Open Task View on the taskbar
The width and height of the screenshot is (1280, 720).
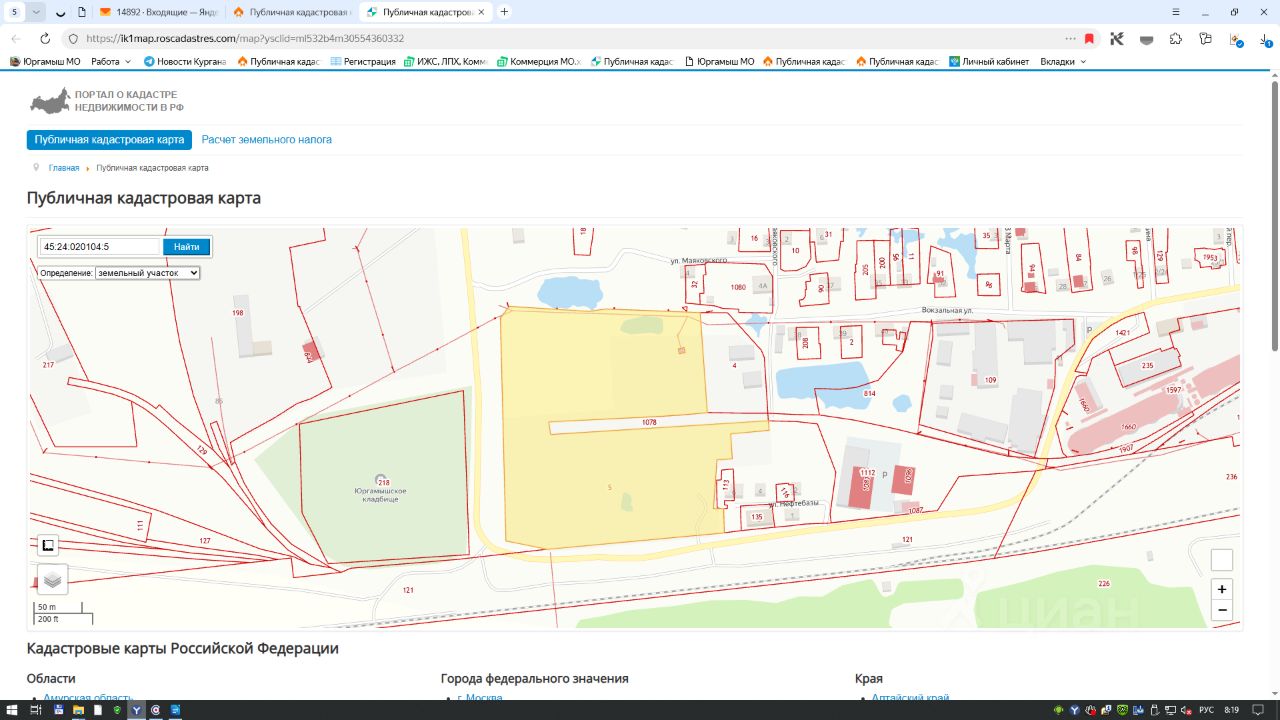pyautogui.click(x=36, y=710)
